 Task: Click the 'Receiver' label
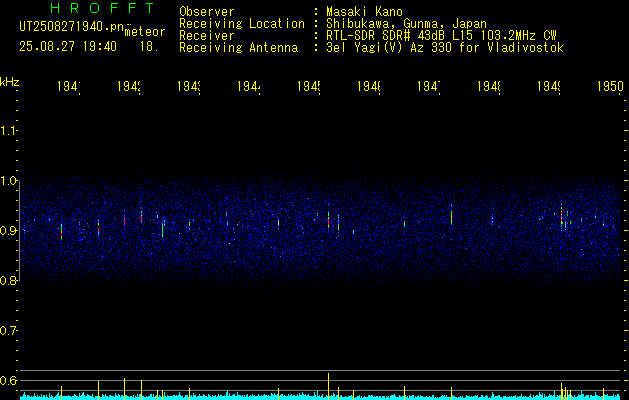[207, 36]
